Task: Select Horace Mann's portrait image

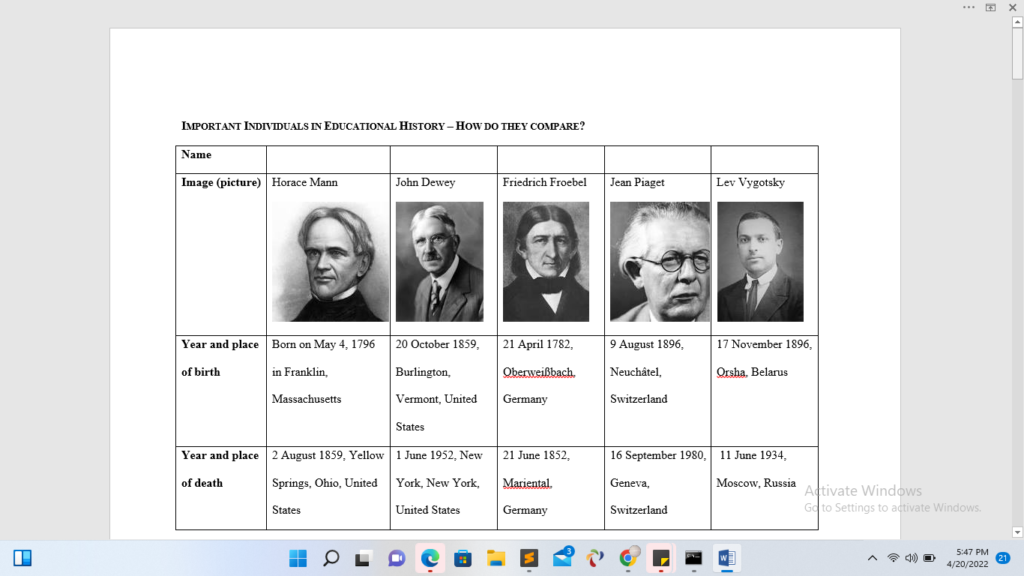Action: (329, 261)
